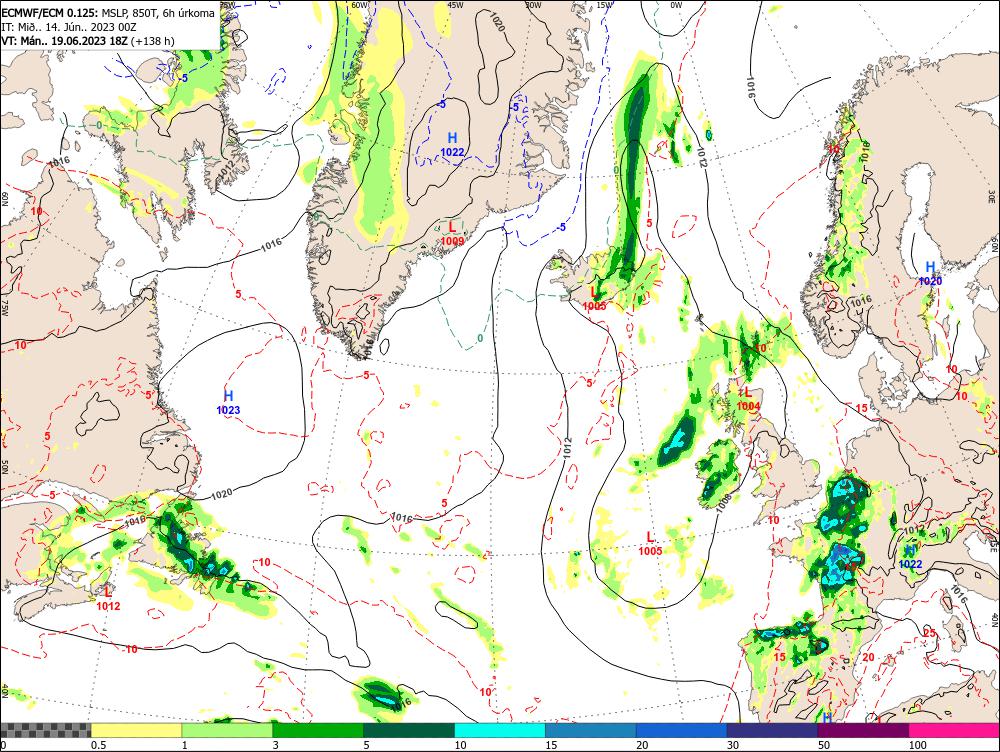
Task: Click the purple 50–100 legend swatch
Action: pos(864,730)
